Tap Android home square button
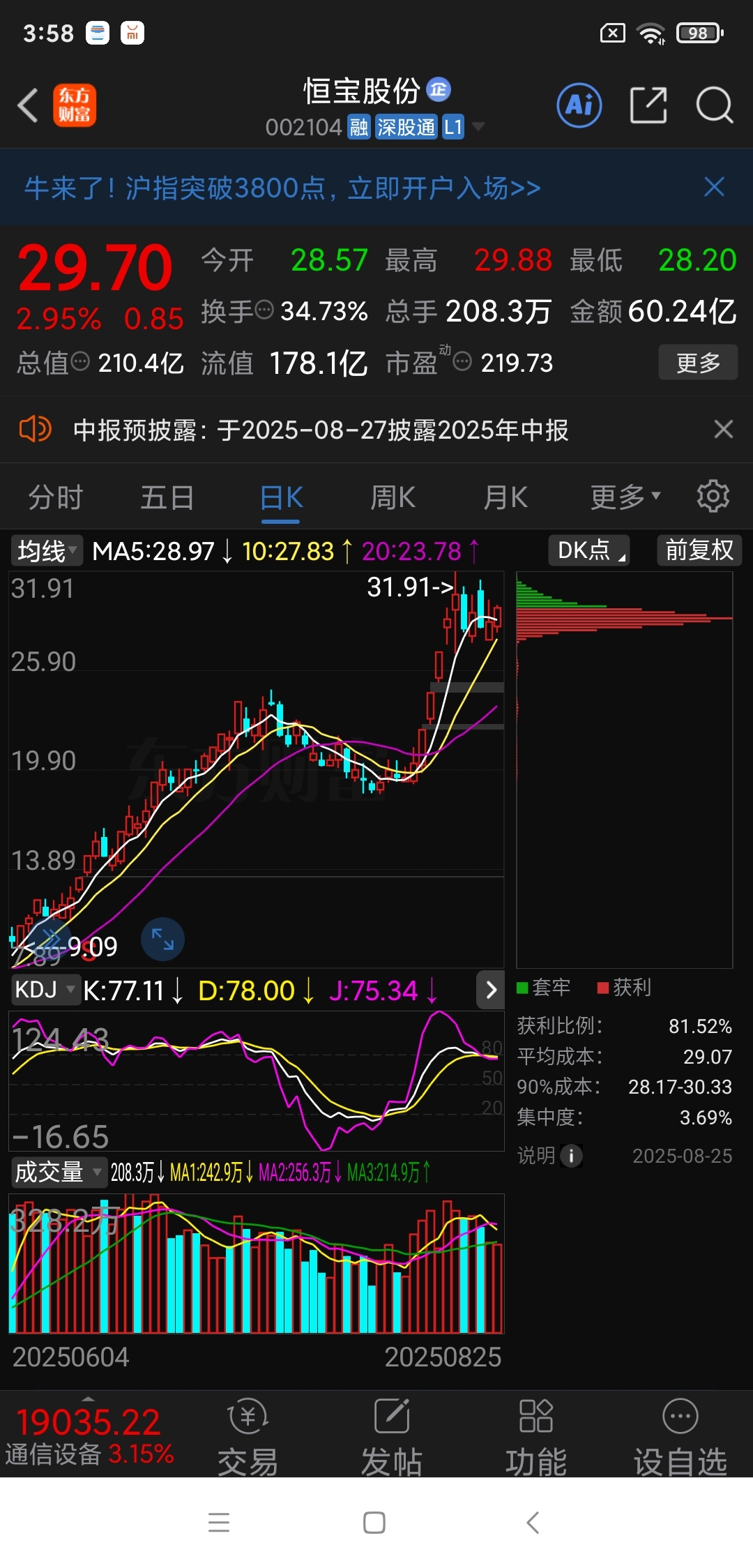 click(x=374, y=1522)
